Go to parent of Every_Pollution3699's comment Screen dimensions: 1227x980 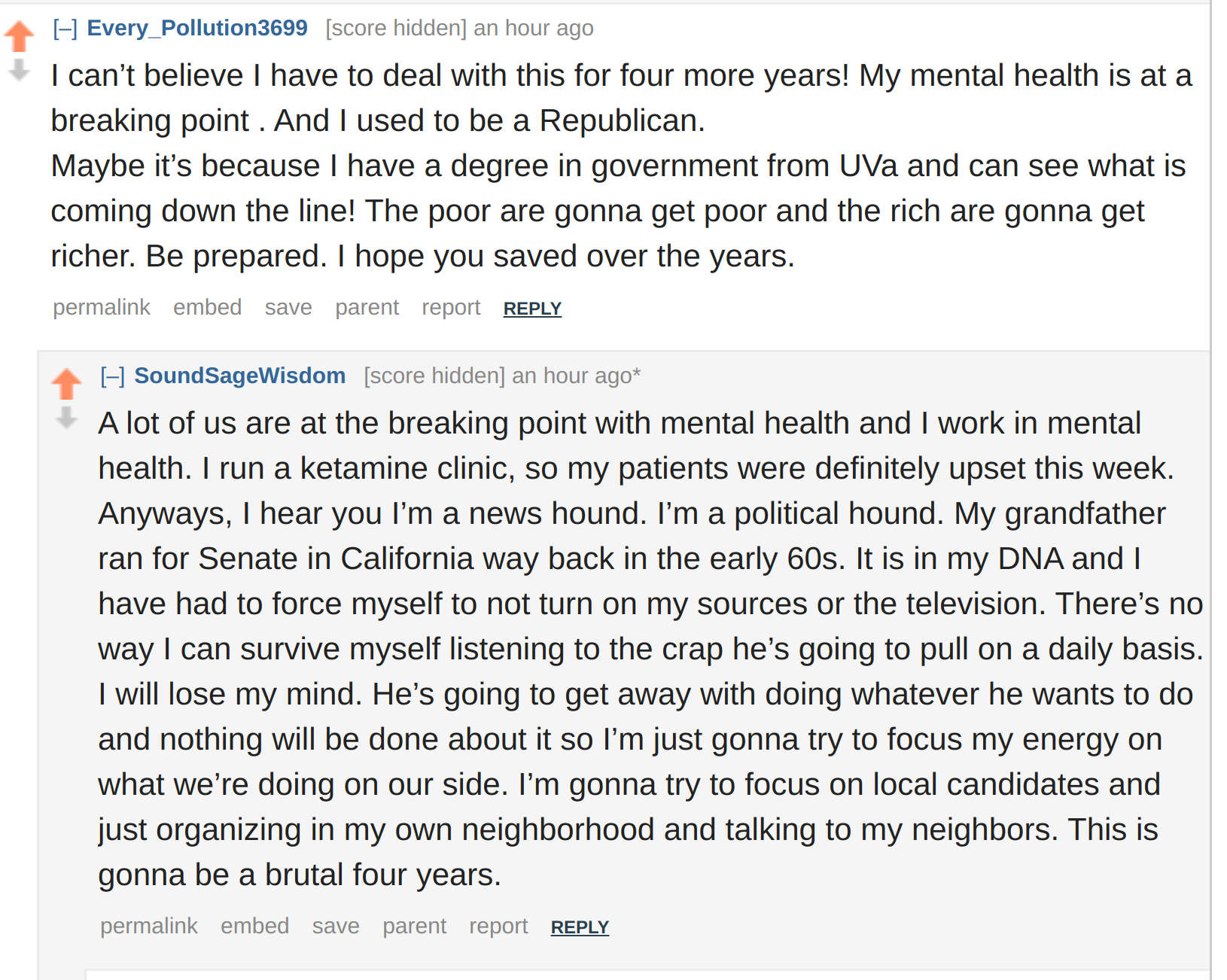367,307
